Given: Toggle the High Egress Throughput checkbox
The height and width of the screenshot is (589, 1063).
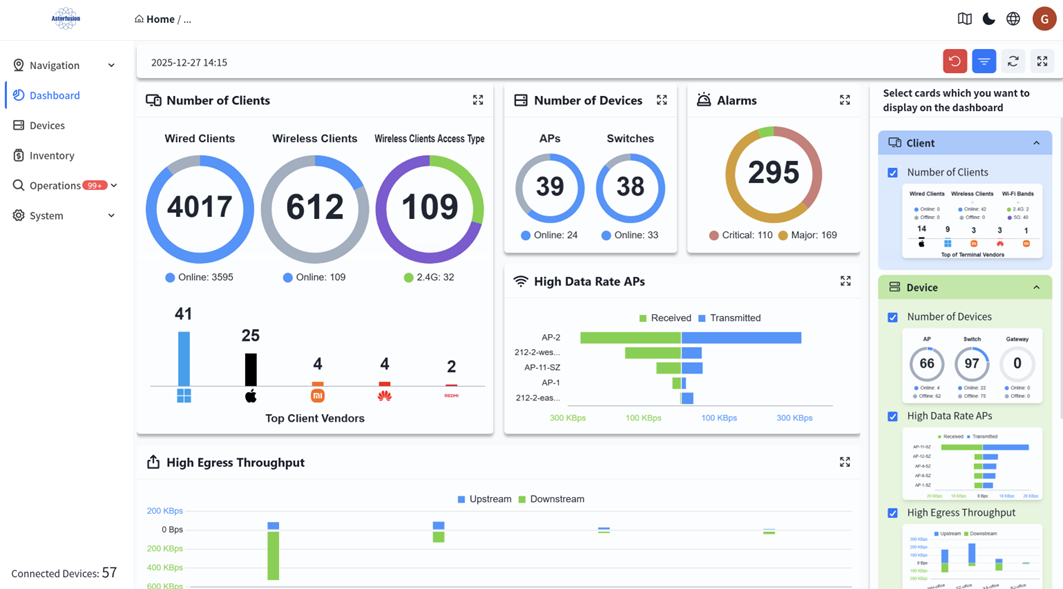Looking at the screenshot, I should coord(893,513).
